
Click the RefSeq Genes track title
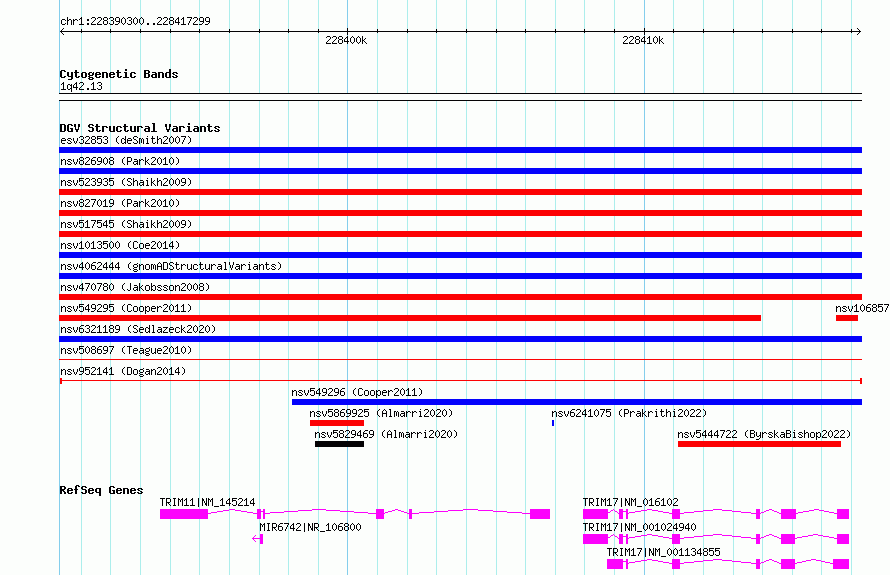click(x=101, y=490)
